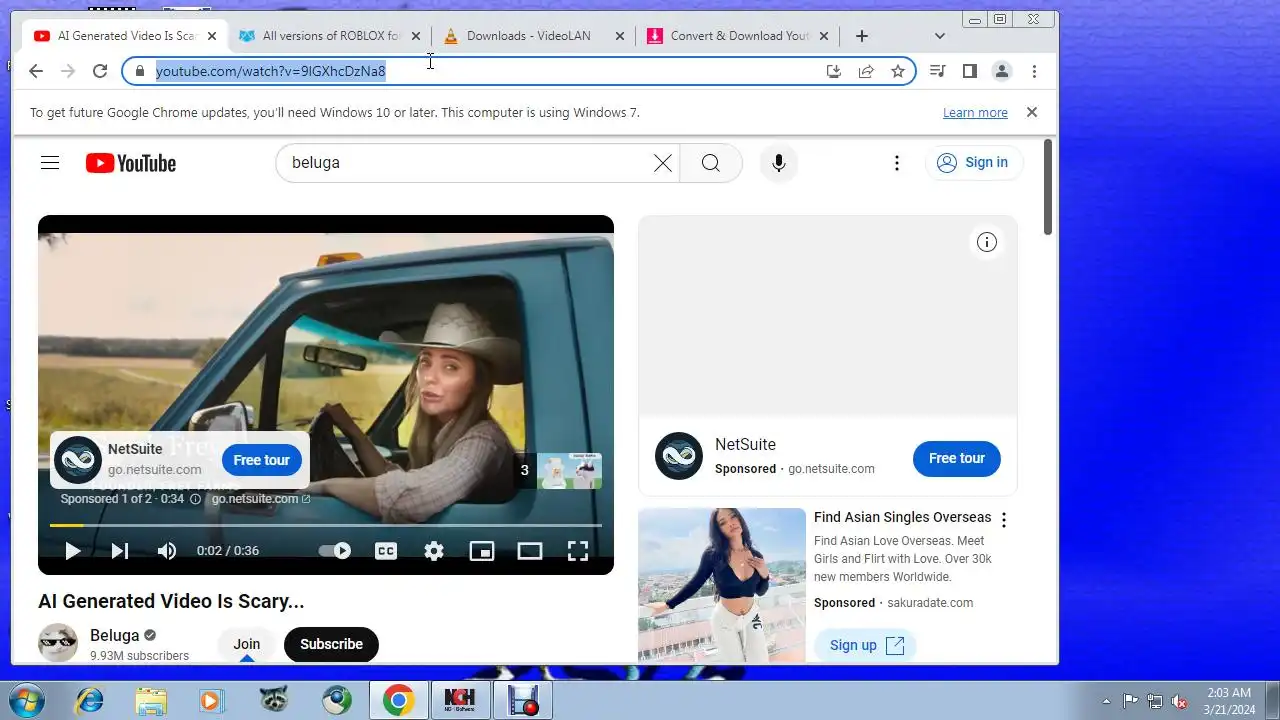The width and height of the screenshot is (1280, 720).
Task: Launch Internet Explorer from taskbar
Action: coord(90,700)
